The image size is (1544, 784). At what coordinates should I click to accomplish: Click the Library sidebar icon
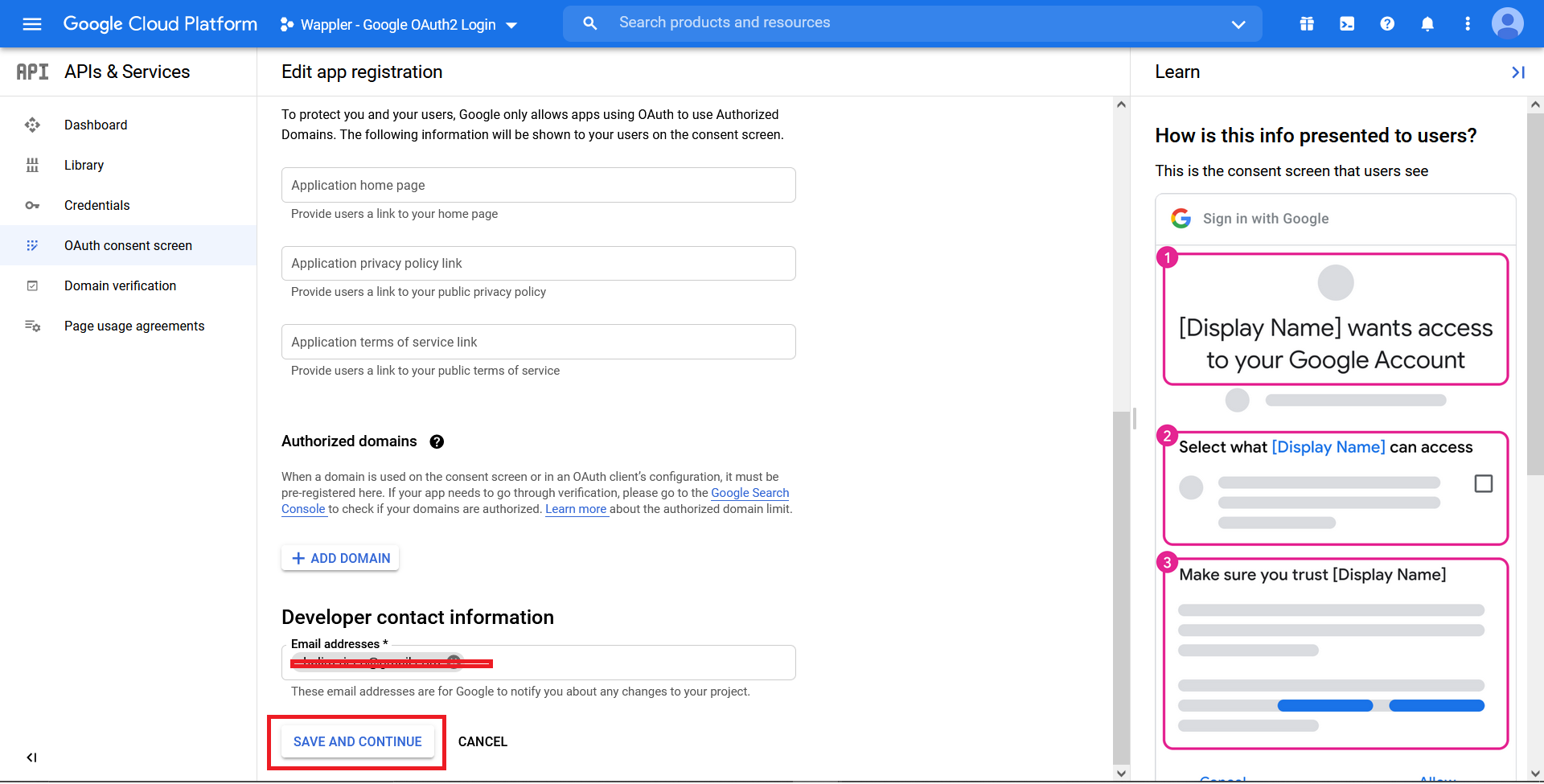click(32, 165)
